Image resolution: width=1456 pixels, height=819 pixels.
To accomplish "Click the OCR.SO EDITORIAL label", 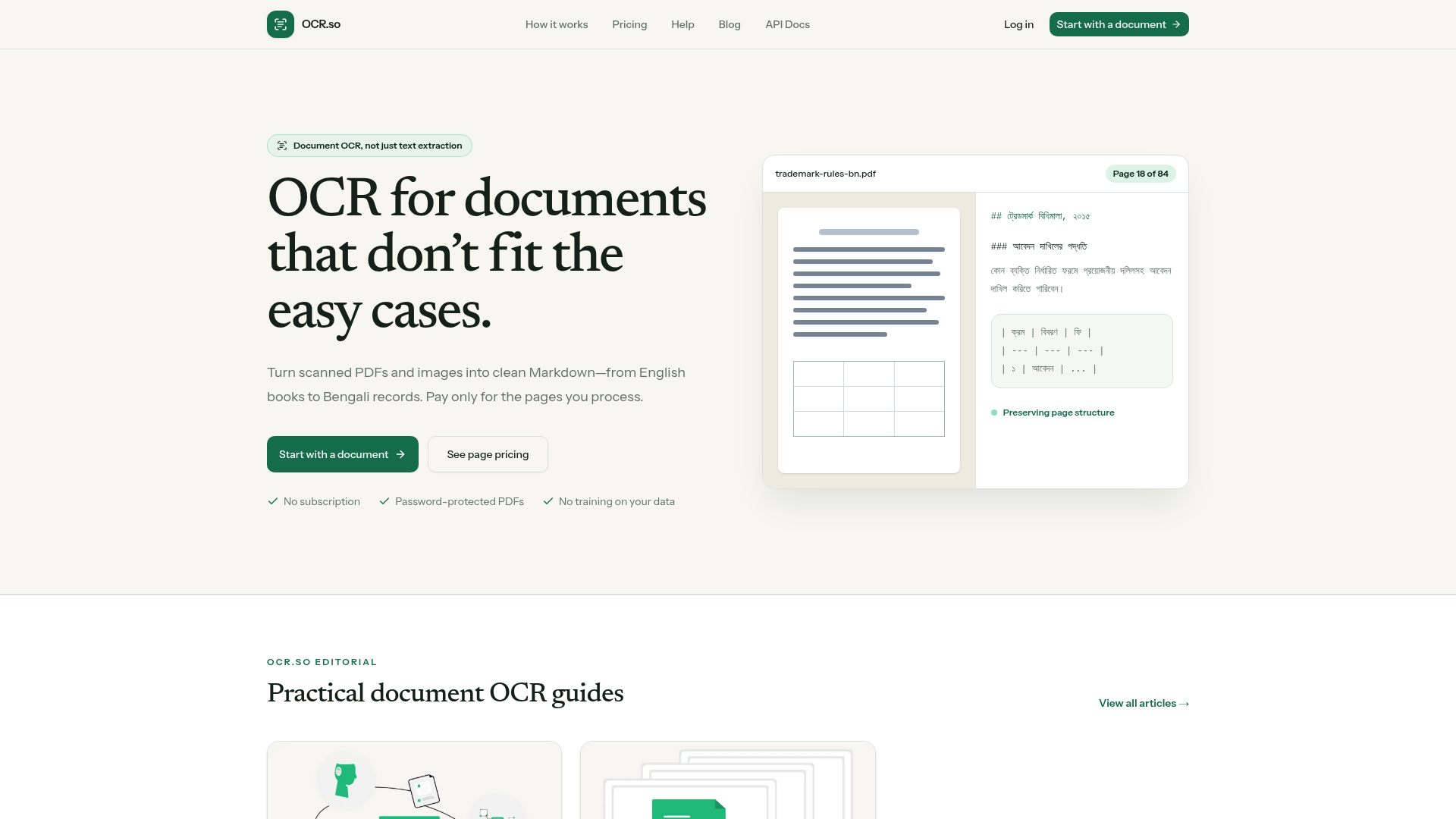I will pos(322,662).
